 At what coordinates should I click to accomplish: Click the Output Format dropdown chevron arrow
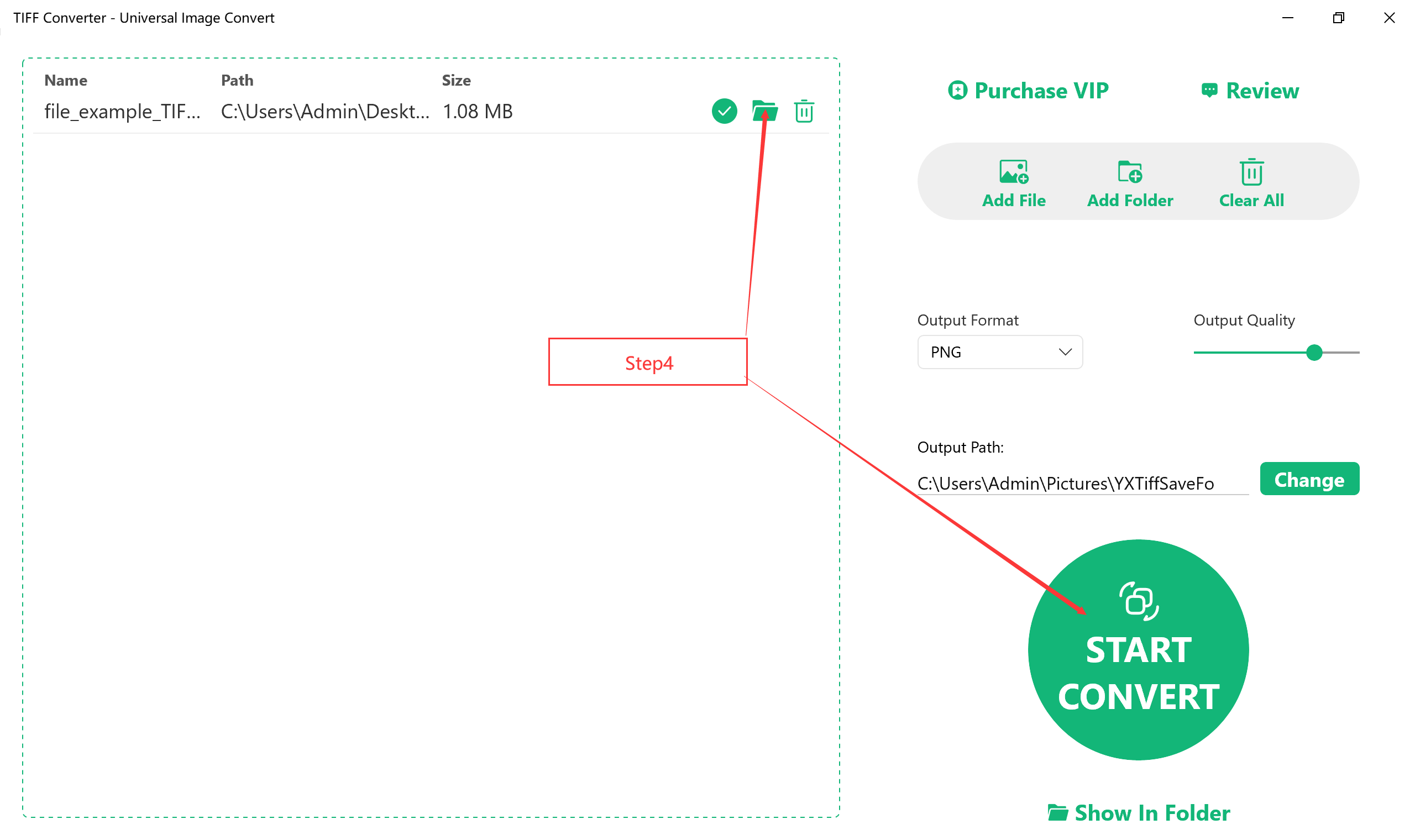click(x=1065, y=352)
